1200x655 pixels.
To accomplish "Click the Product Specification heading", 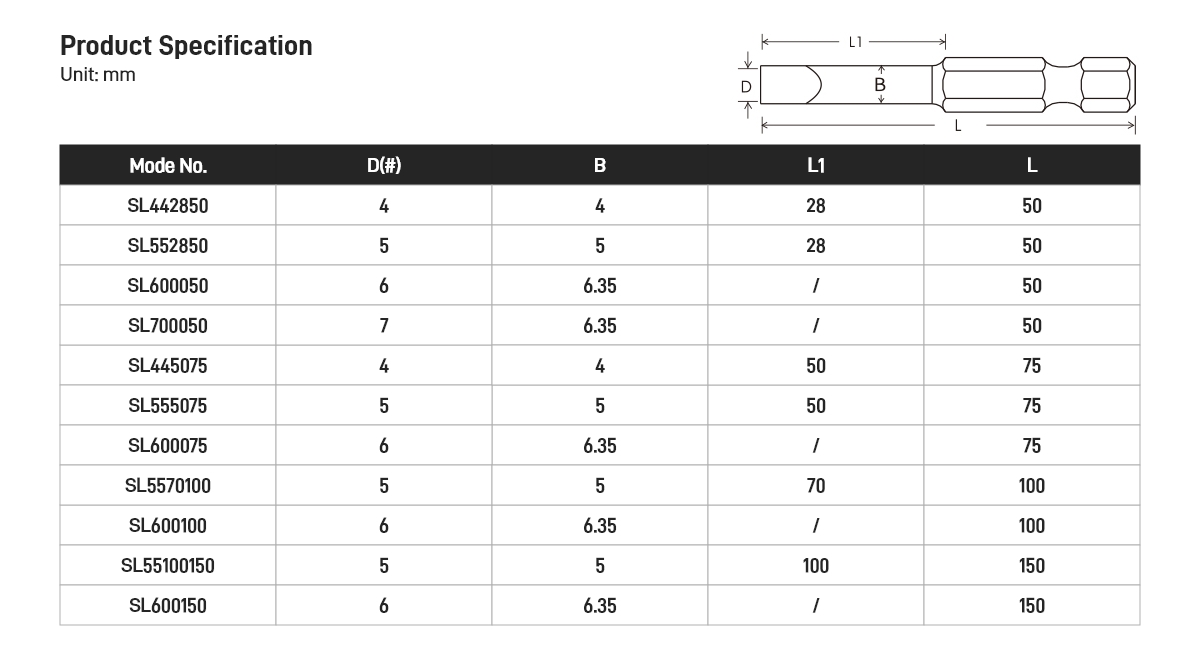I will click(x=186, y=46).
